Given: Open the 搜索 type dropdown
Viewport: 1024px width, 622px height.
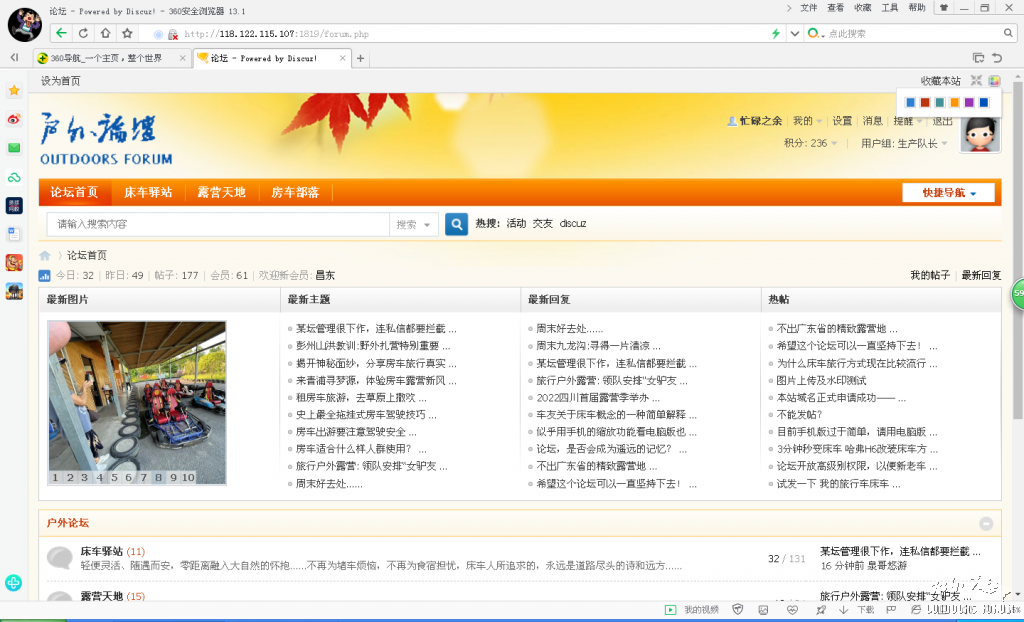Looking at the screenshot, I should [414, 224].
